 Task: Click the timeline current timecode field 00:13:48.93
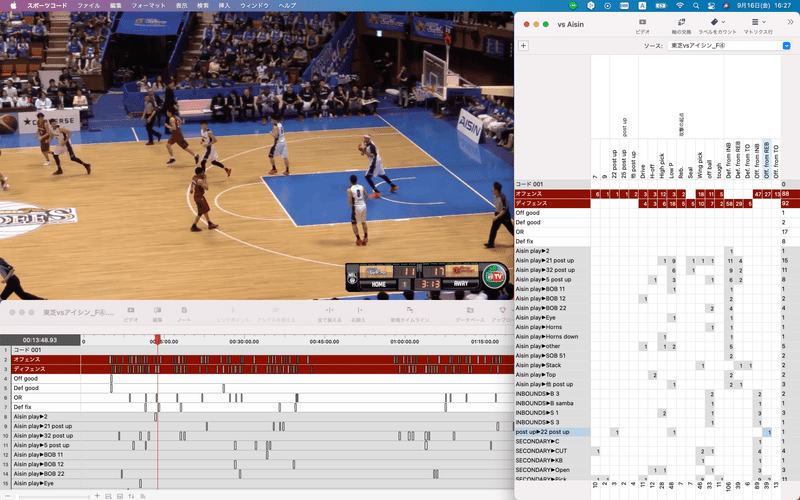point(40,340)
